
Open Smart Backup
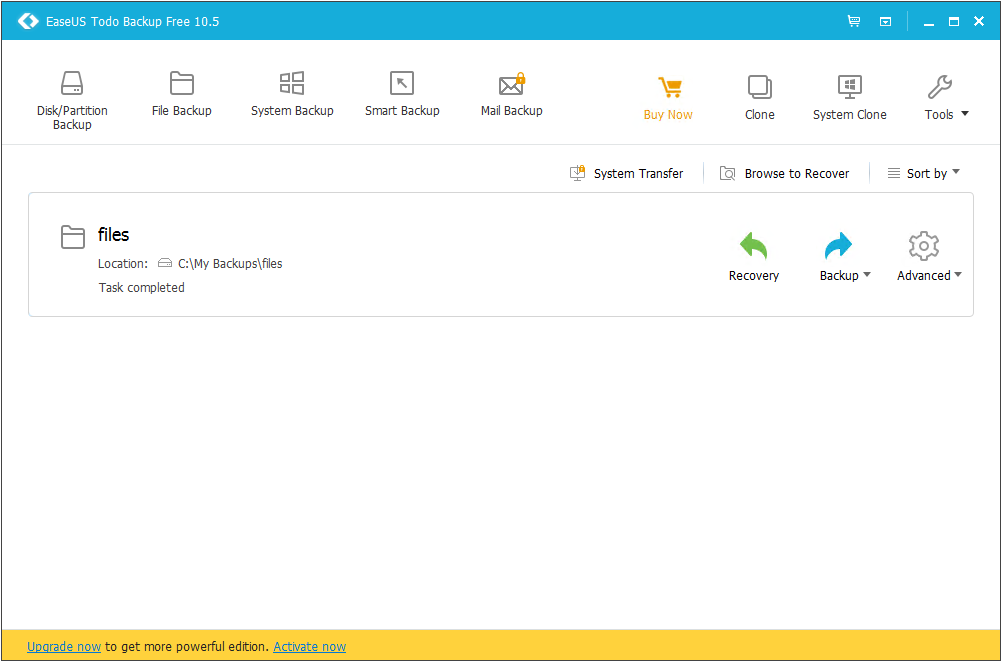[402, 94]
